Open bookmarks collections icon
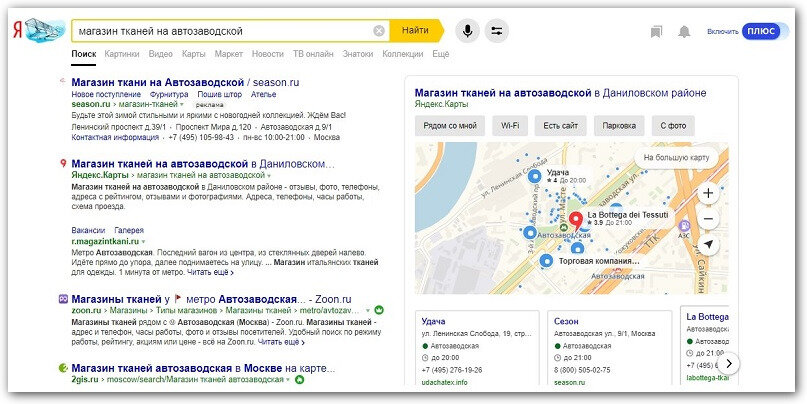Viewport: 807px width, 404px height. pyautogui.click(x=656, y=32)
